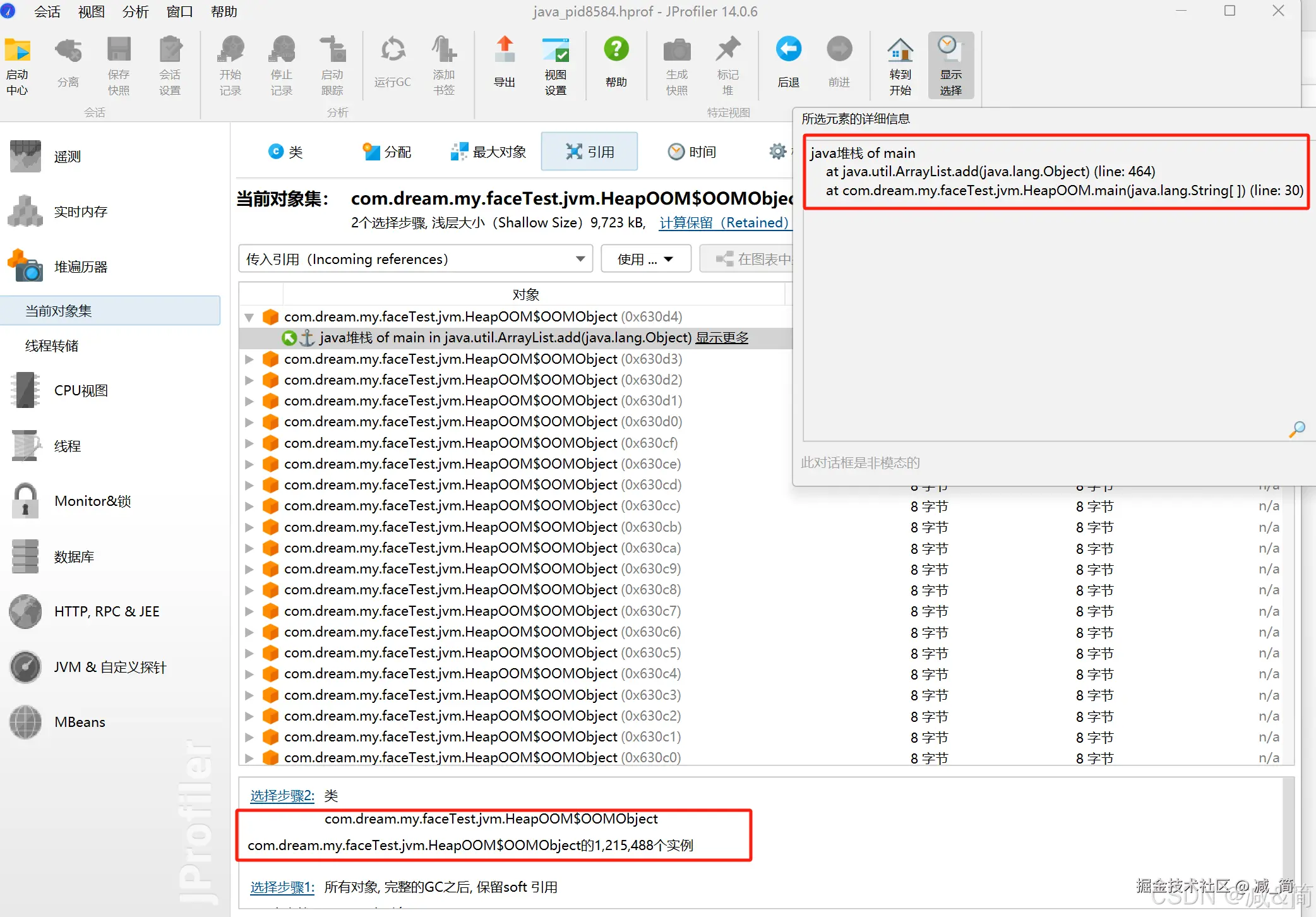Open the 传入引用 Incoming references dropdown
1316x917 pixels.
tap(415, 259)
